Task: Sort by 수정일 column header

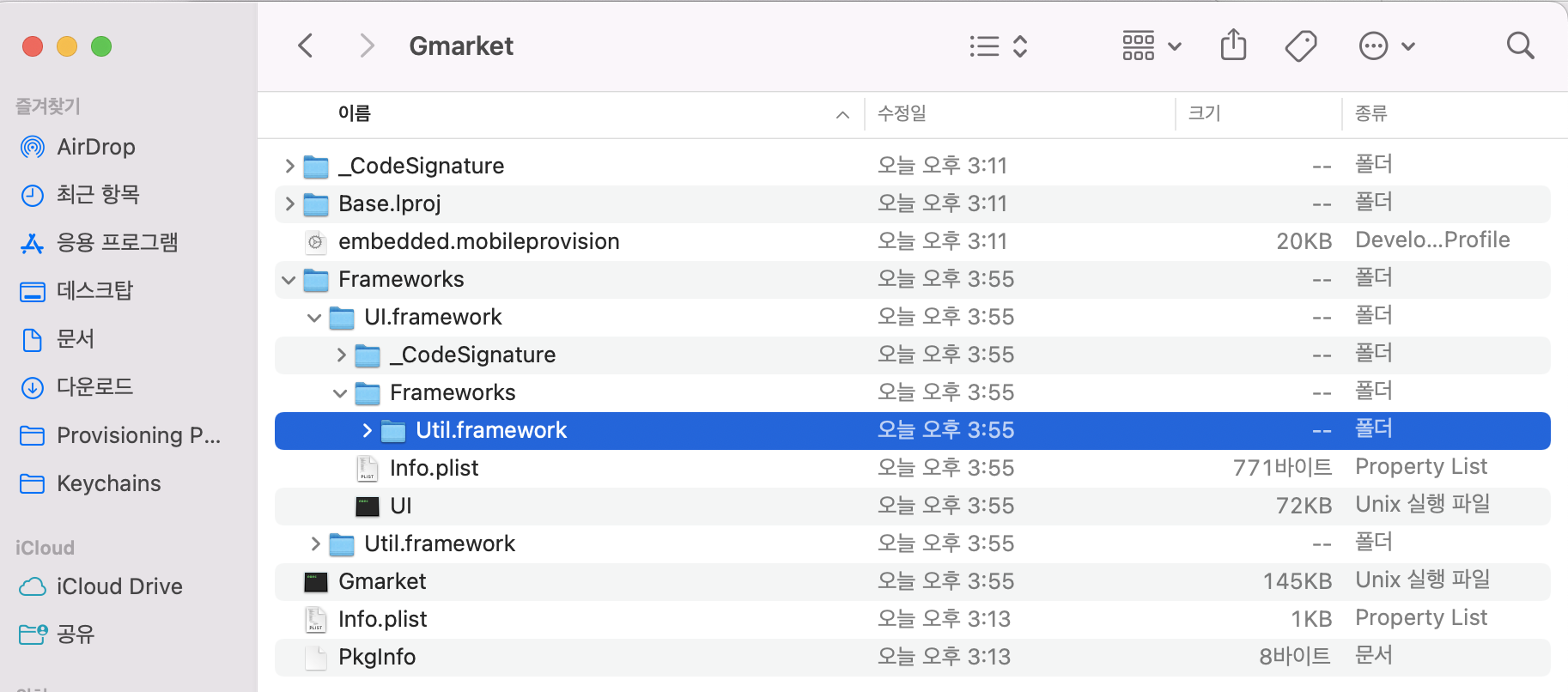Action: [x=902, y=113]
